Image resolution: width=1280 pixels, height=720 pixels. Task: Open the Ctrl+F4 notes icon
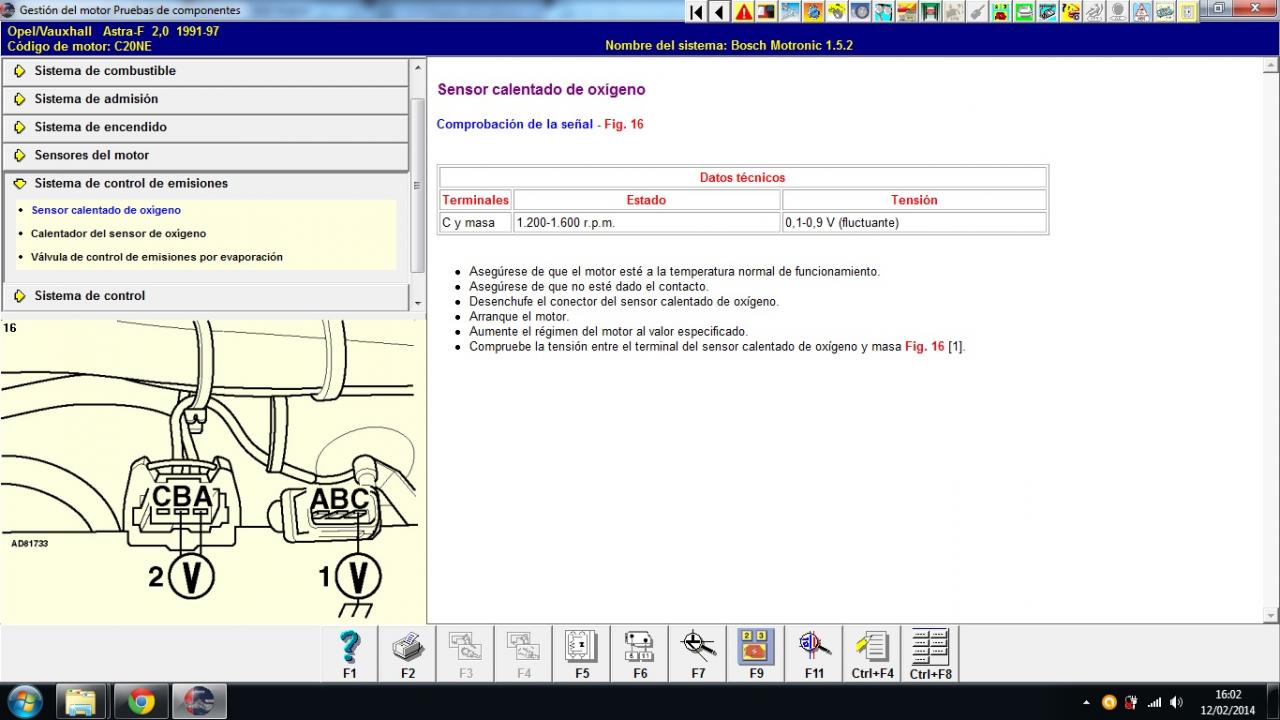click(x=872, y=648)
